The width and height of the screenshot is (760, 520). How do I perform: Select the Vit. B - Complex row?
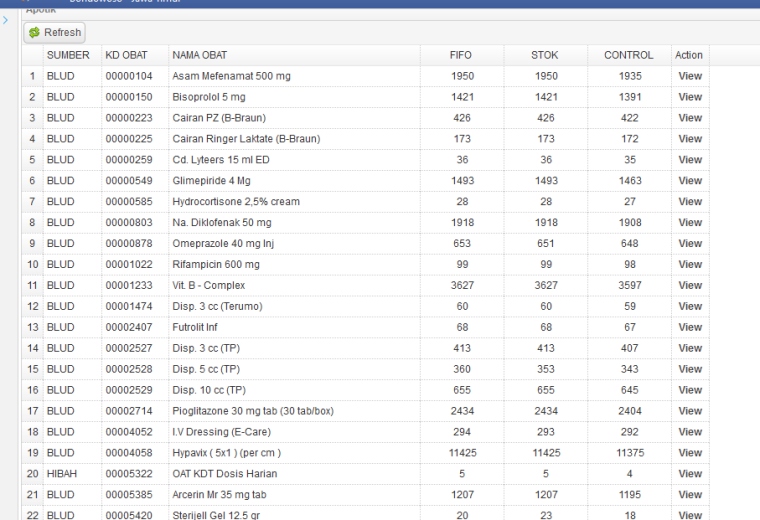[365, 285]
